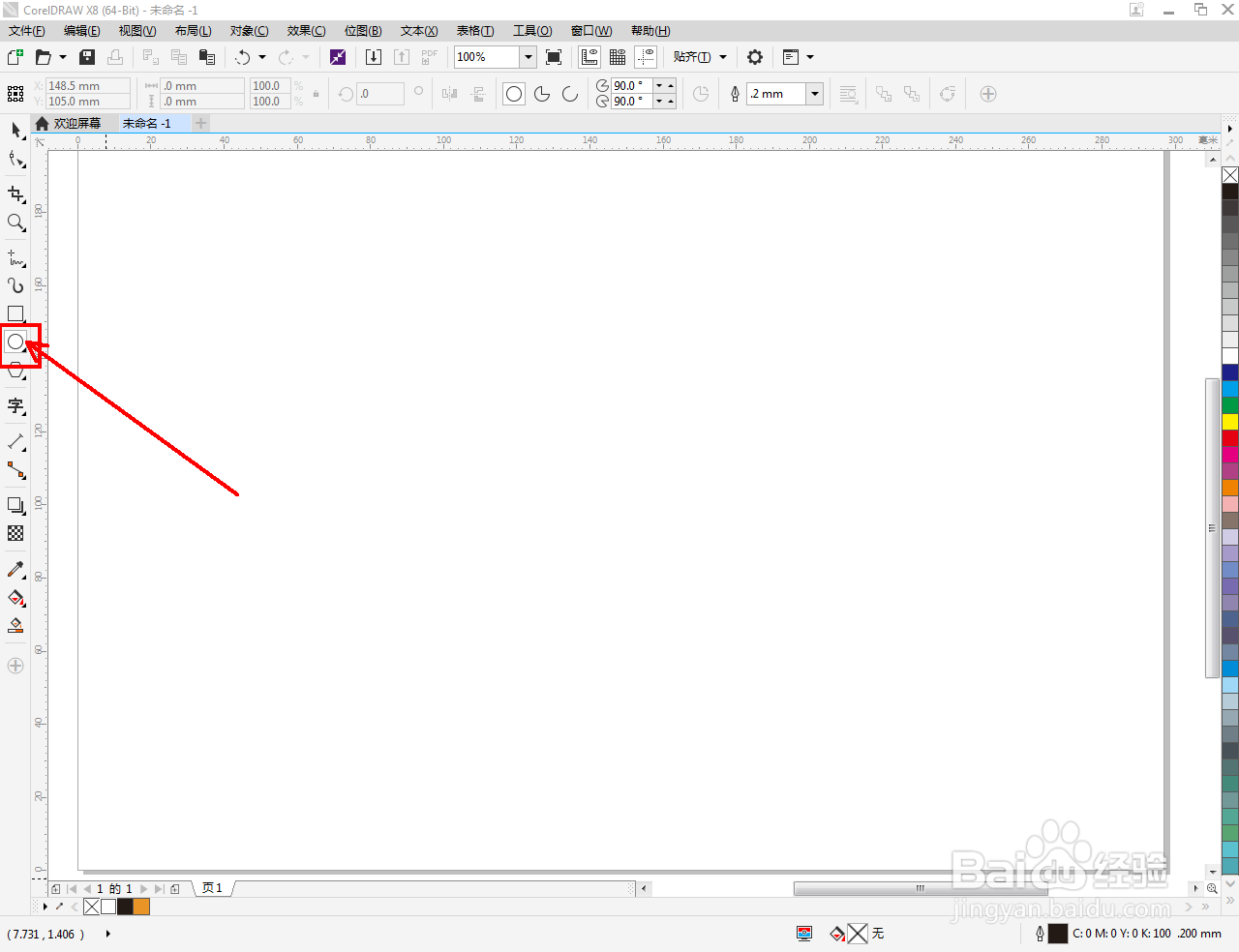Screen dimensions: 1239x952
Task: Click the 页1 page tab
Action: [213, 888]
